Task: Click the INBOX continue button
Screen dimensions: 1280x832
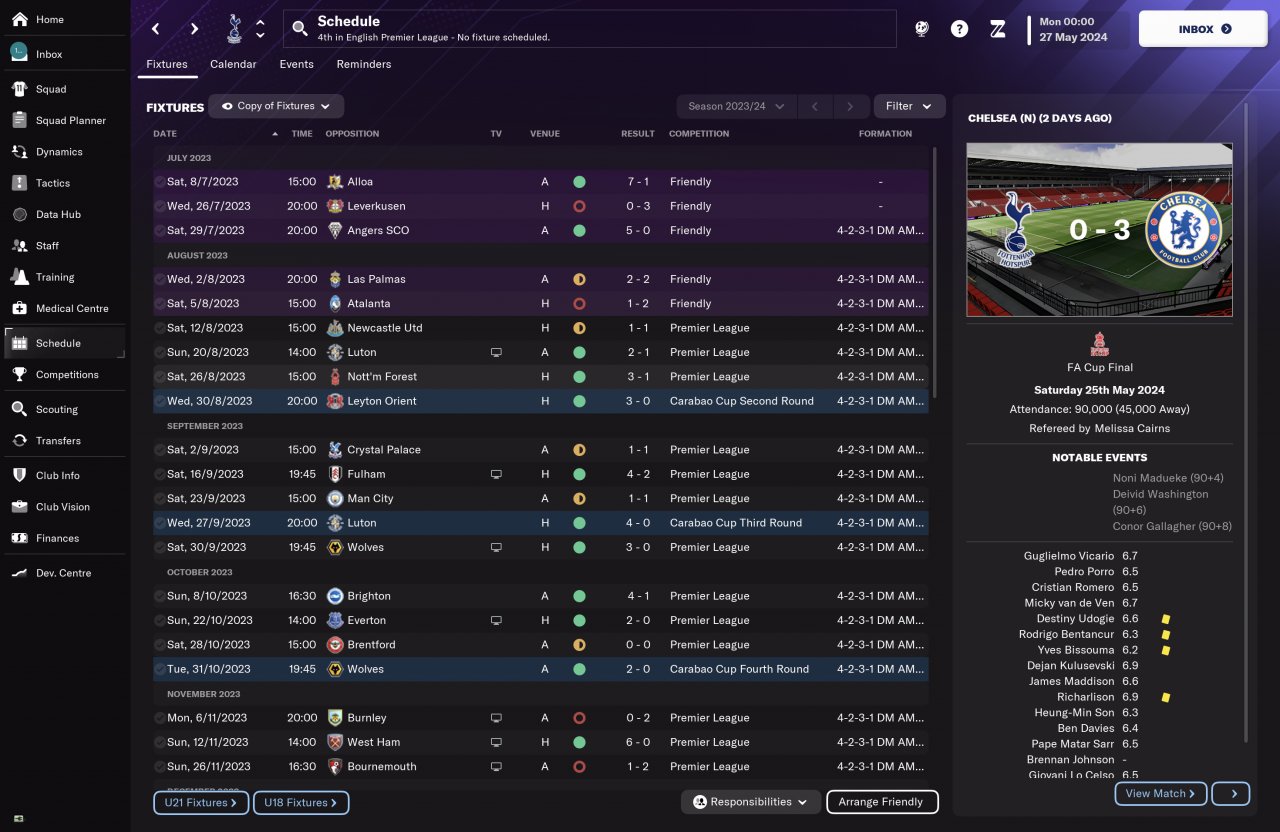Action: point(1205,29)
